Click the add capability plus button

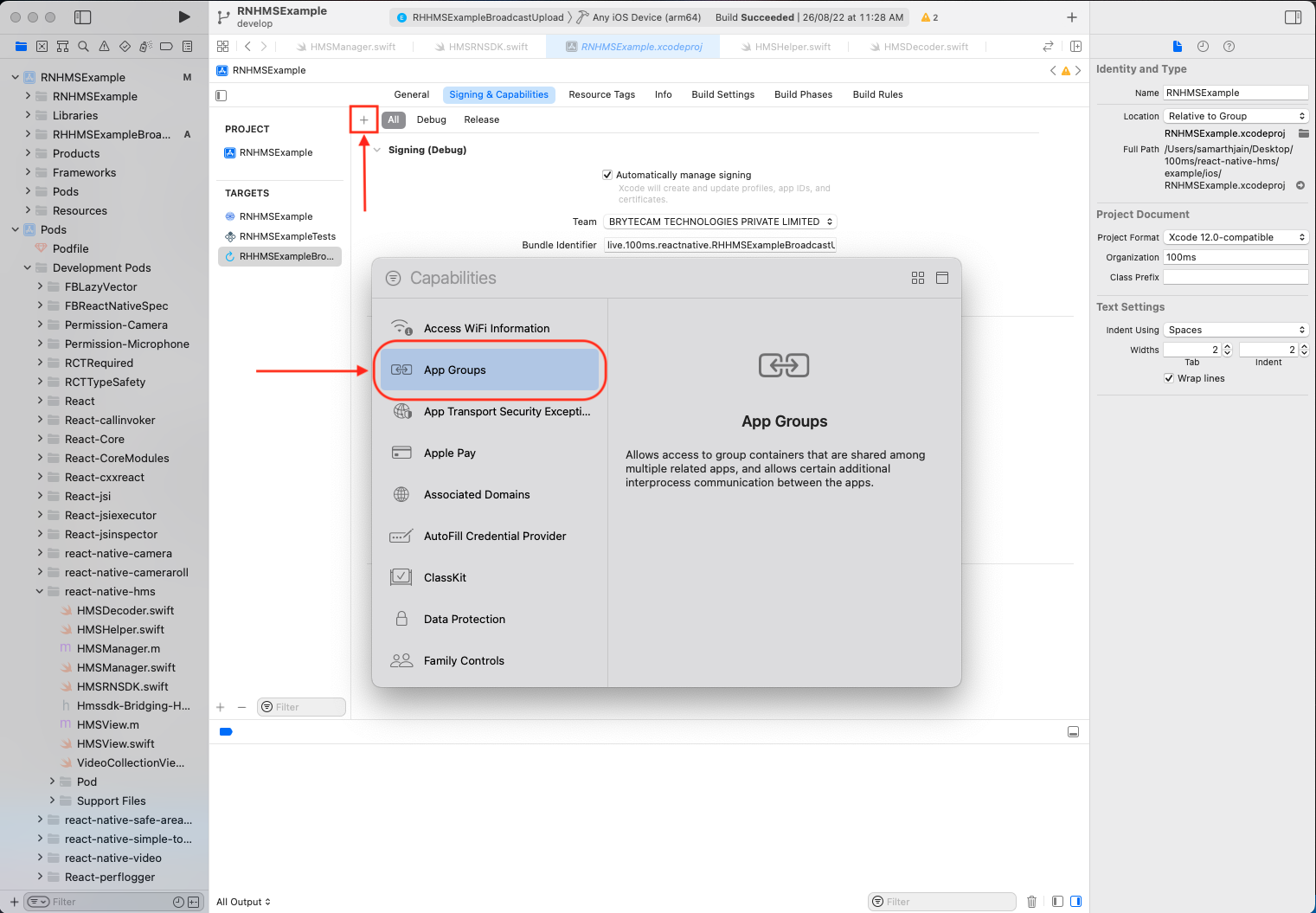click(x=363, y=120)
